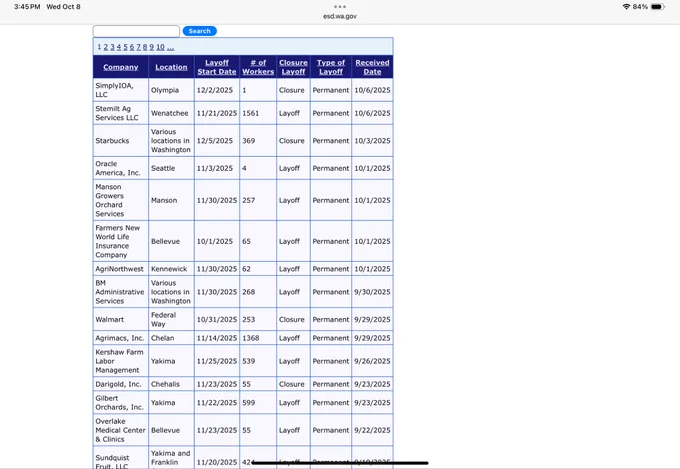Click the 1561 workers value
This screenshot has width=680, height=469.
[250, 113]
